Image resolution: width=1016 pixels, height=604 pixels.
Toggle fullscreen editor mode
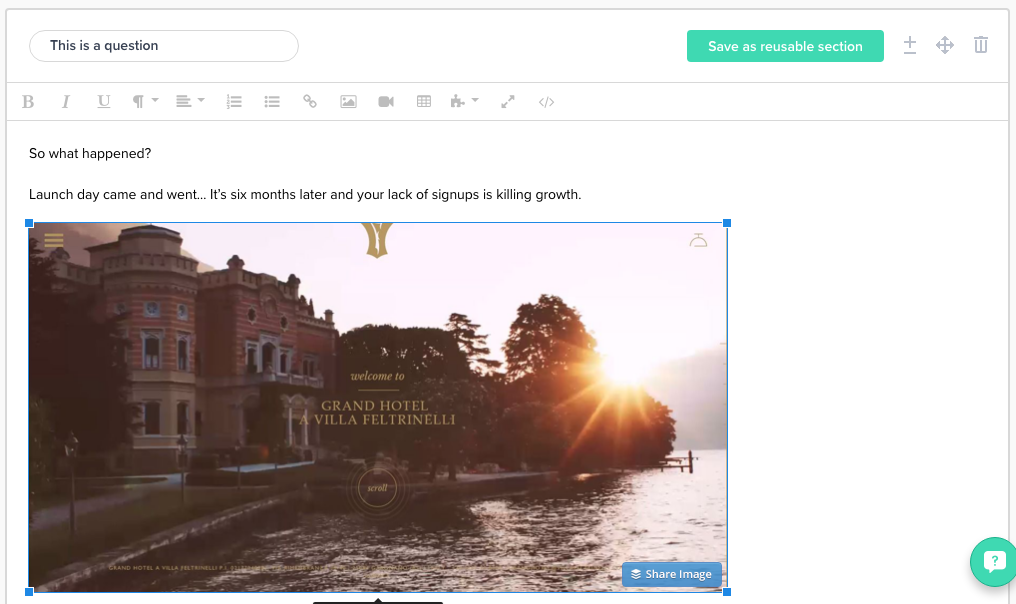(x=508, y=102)
